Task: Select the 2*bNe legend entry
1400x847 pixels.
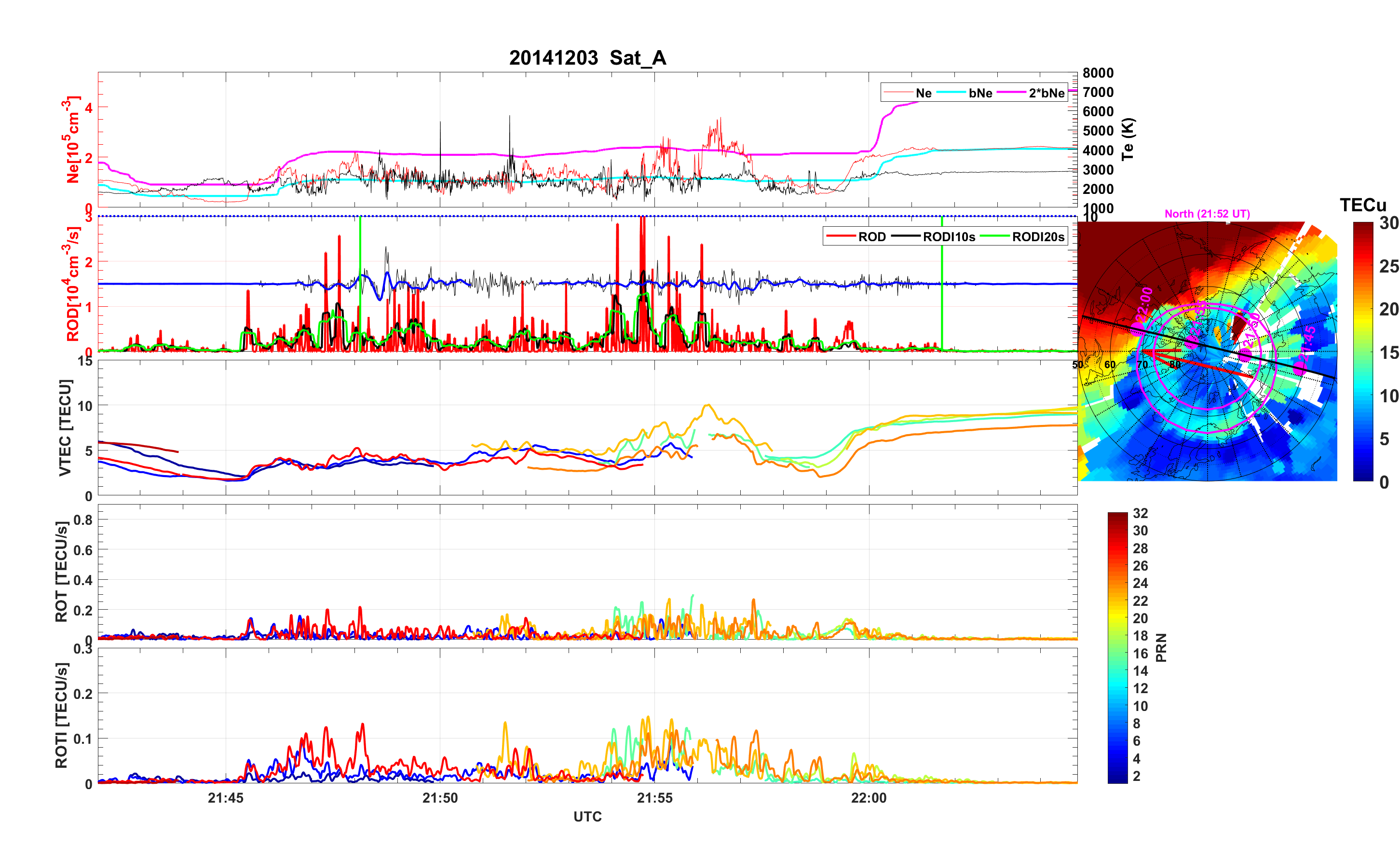Action: [x=1046, y=93]
